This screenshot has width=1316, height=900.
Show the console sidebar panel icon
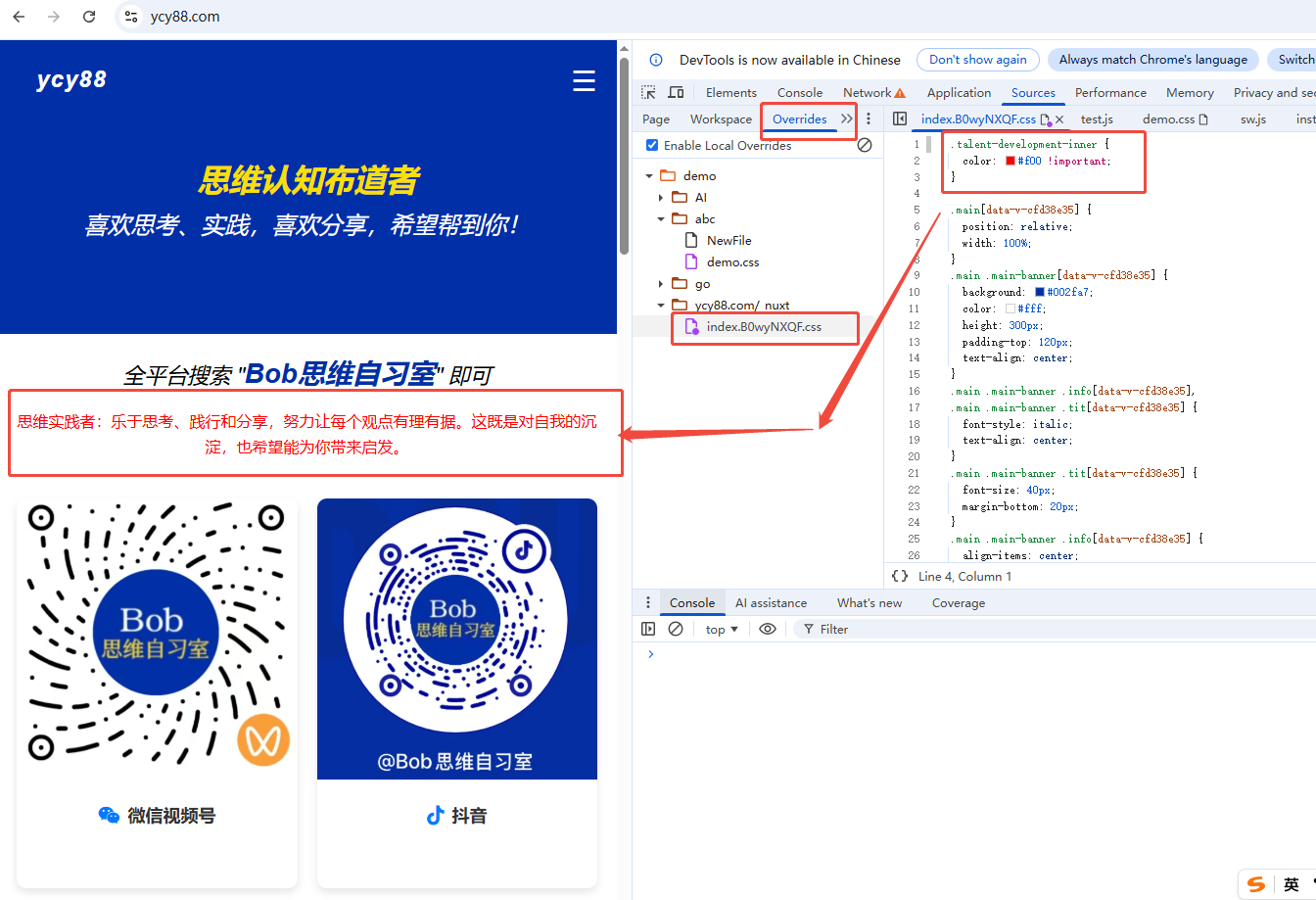click(x=648, y=630)
